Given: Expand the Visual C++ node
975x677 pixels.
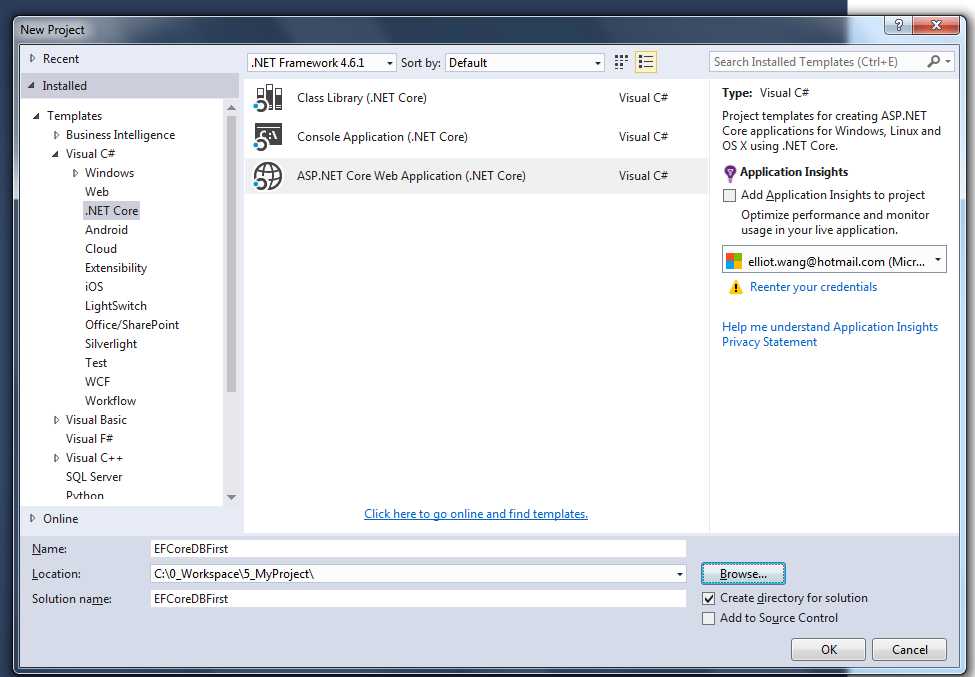Looking at the screenshot, I should pos(57,458).
